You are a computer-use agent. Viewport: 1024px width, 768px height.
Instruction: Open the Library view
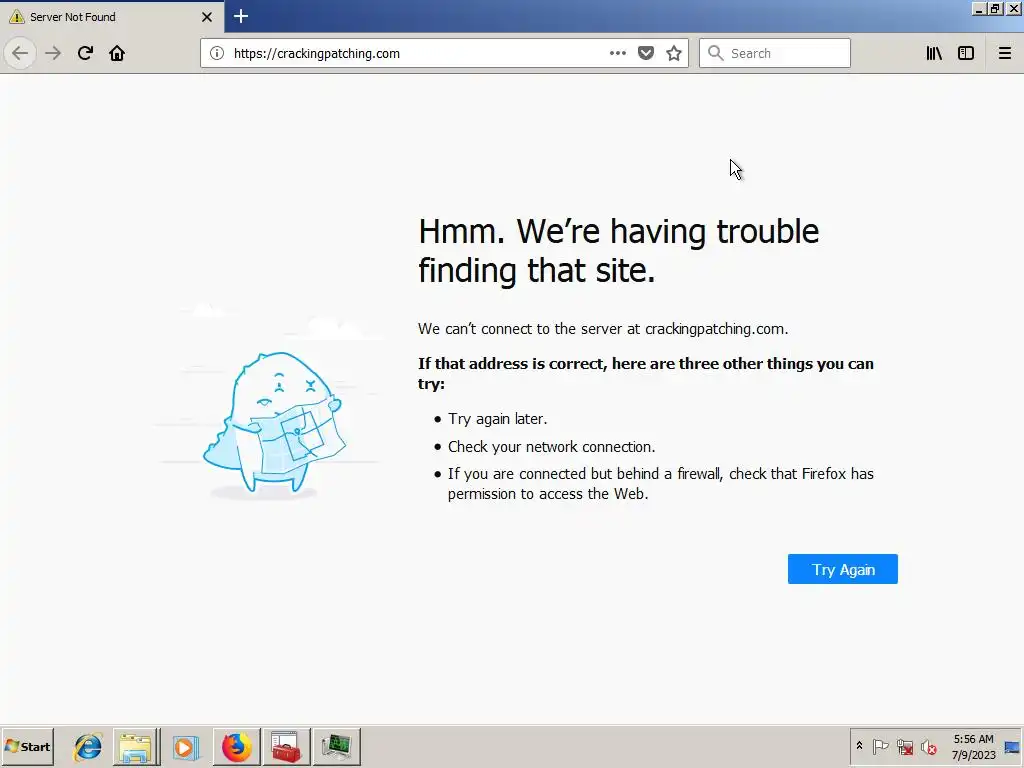pyautogui.click(x=934, y=53)
